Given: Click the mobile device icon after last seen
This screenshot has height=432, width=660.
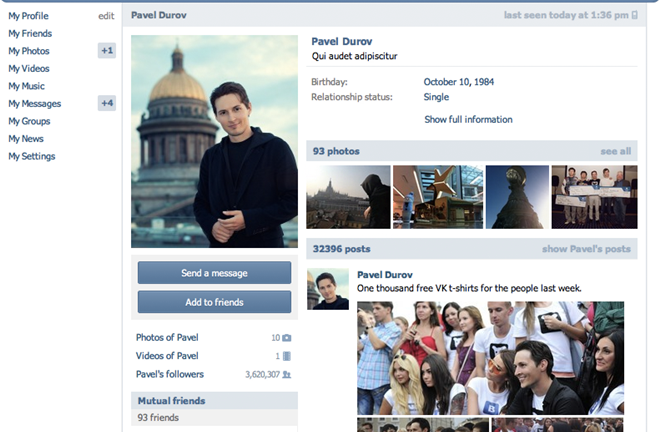Looking at the screenshot, I should (x=635, y=15).
